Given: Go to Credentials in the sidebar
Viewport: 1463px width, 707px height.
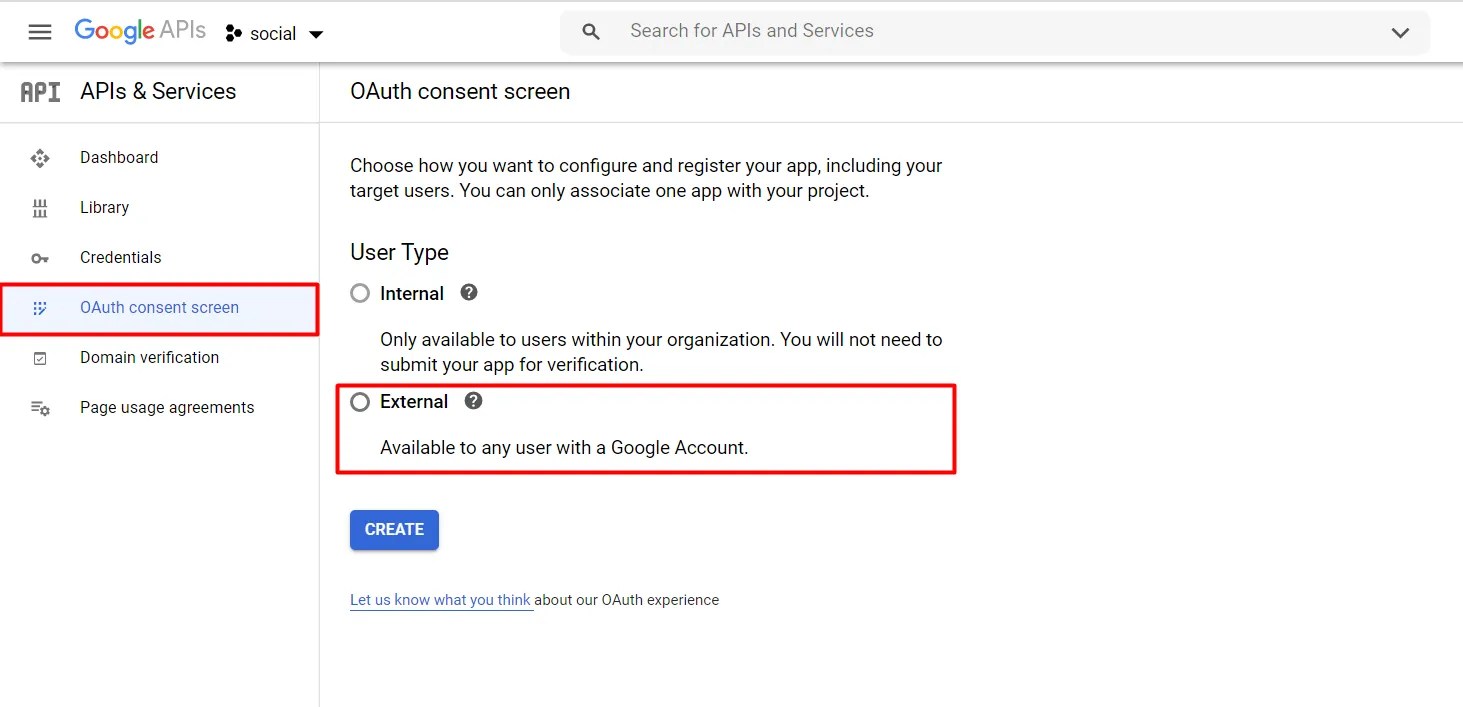Looking at the screenshot, I should 120,258.
